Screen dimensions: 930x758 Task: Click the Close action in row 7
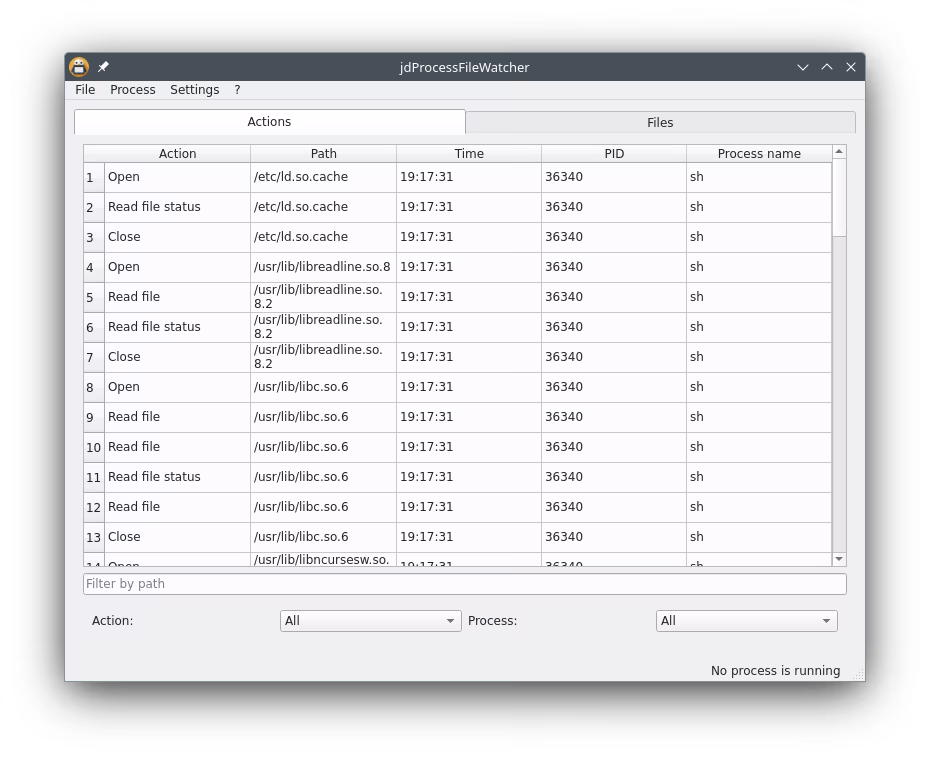[177, 357]
